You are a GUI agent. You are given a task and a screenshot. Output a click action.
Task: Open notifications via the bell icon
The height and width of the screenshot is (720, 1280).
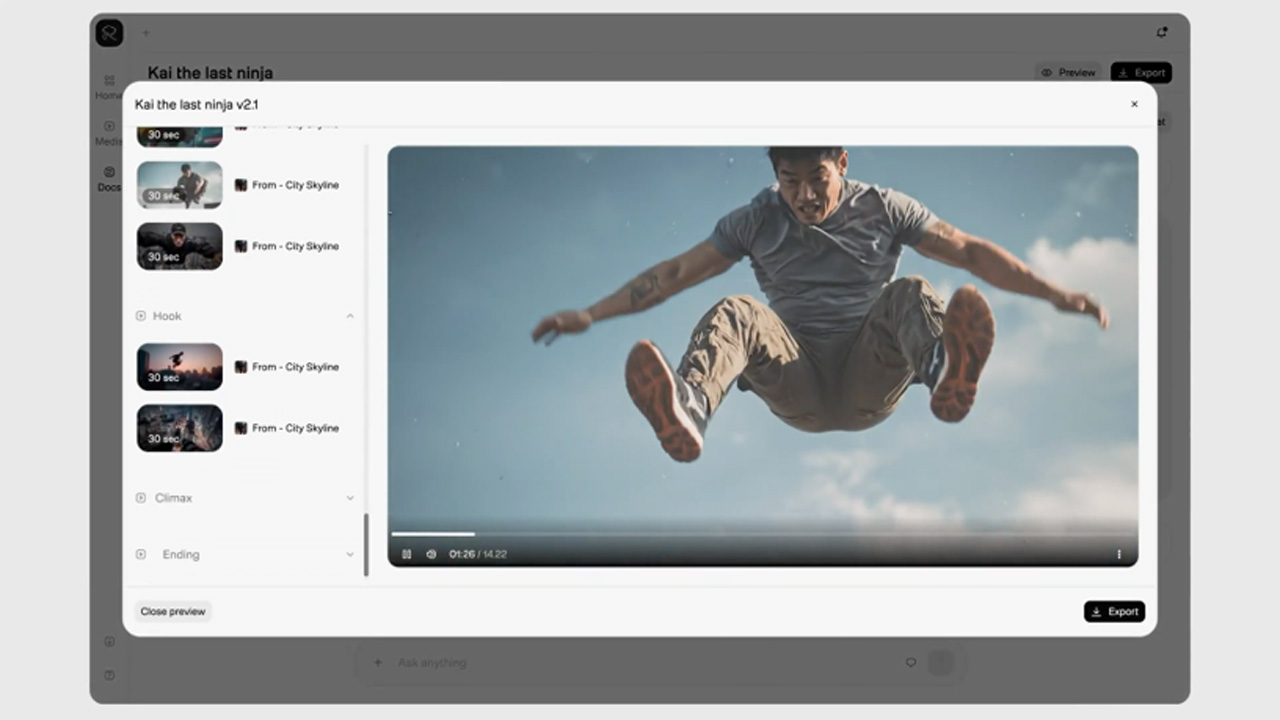coord(1162,32)
